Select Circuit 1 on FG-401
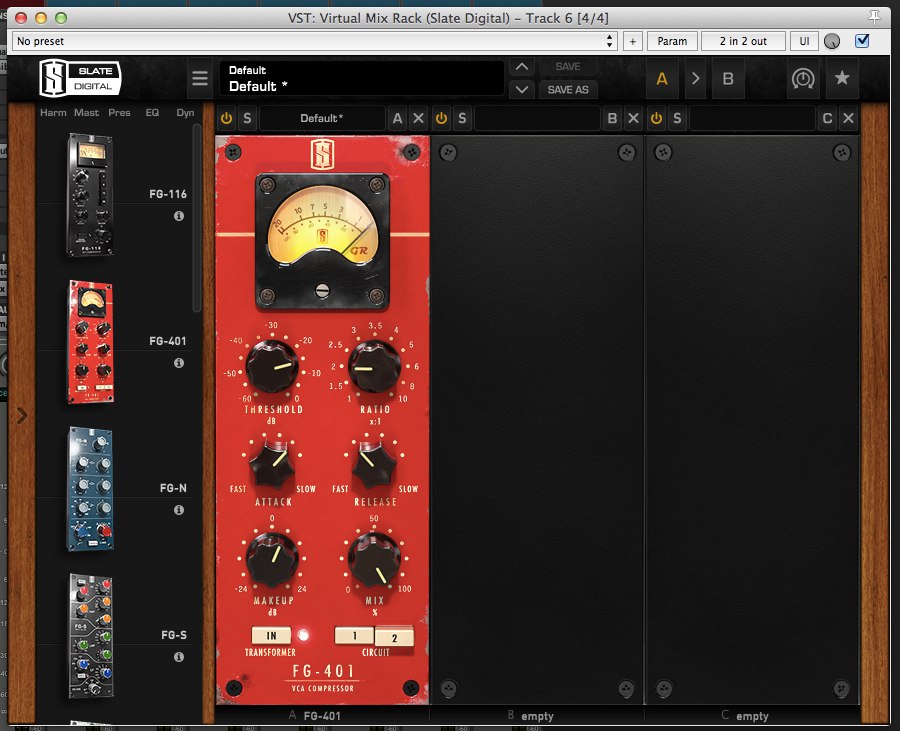The height and width of the screenshot is (731, 900). point(354,635)
